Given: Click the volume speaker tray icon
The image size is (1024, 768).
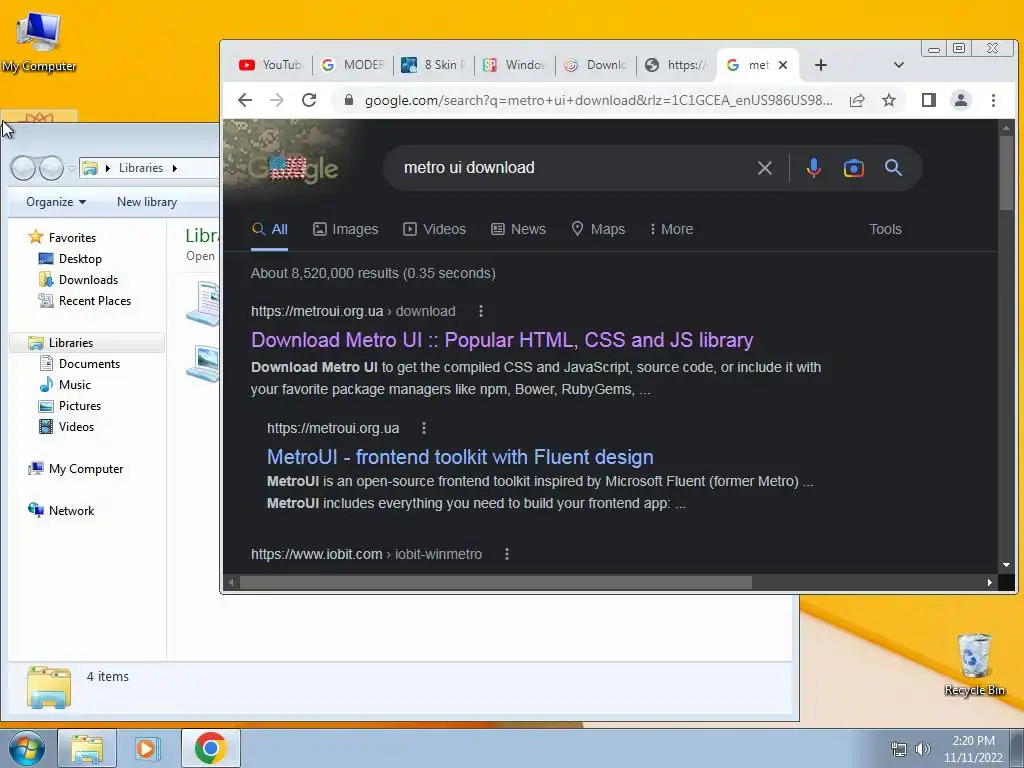Looking at the screenshot, I should point(922,749).
